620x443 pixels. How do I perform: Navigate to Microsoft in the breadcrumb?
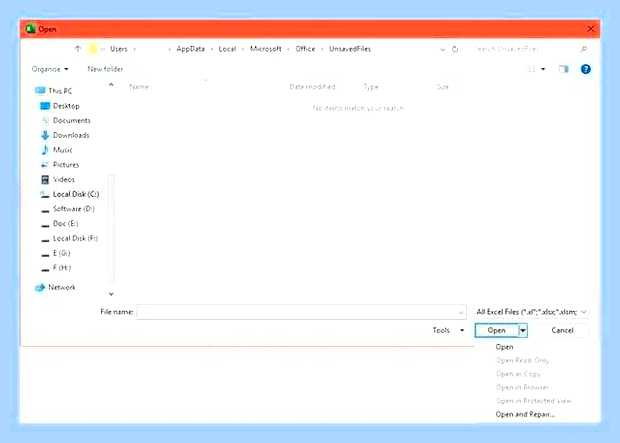pos(266,49)
